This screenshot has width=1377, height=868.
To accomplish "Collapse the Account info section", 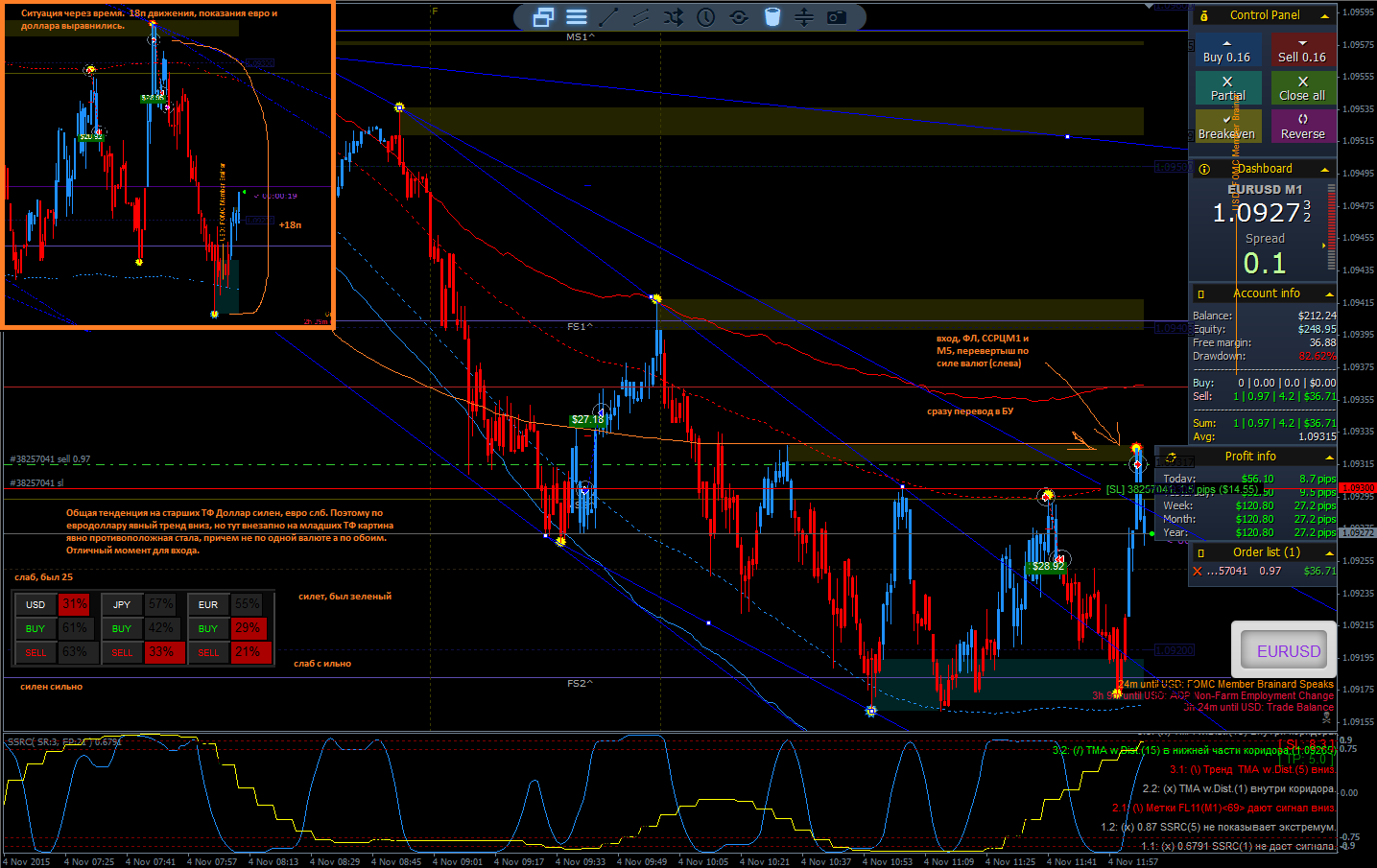I will 1329,294.
